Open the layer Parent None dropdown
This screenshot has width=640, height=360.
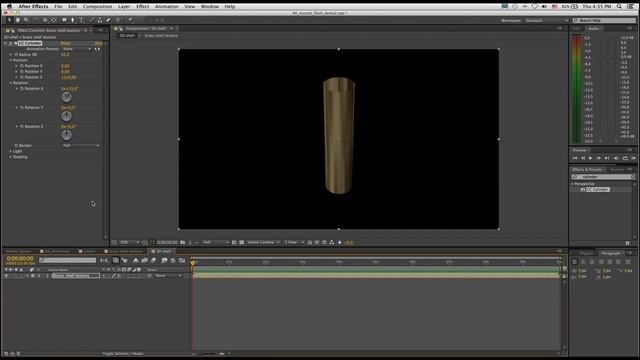(168, 276)
